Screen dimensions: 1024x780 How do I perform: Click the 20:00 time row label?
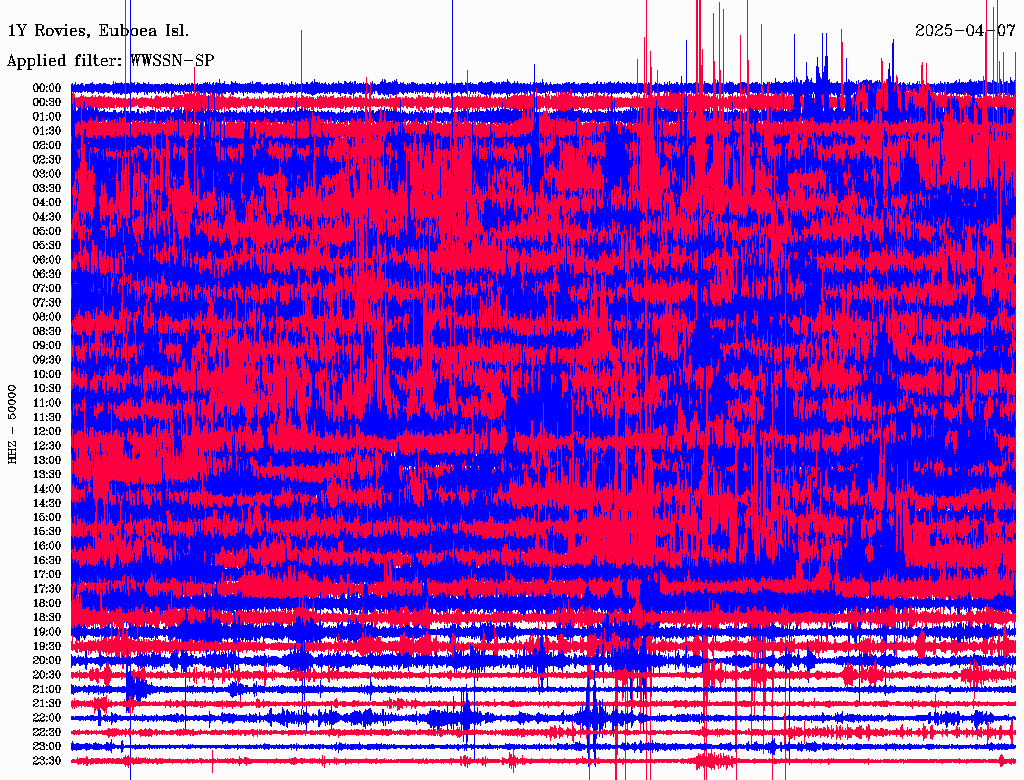point(48,660)
